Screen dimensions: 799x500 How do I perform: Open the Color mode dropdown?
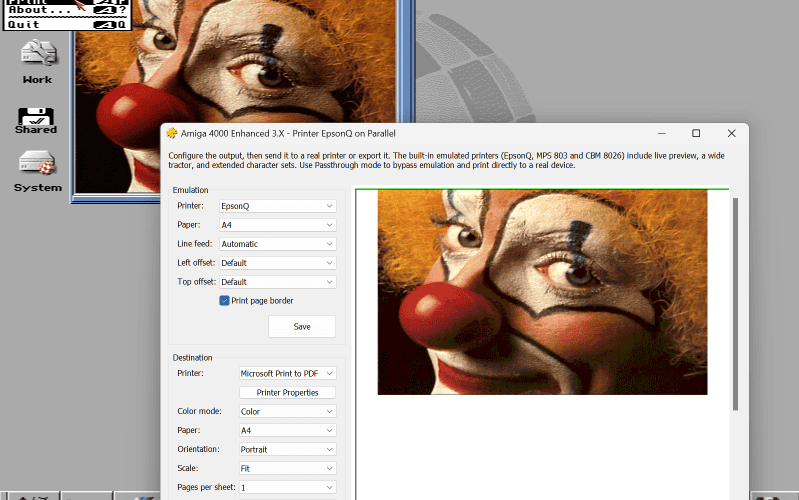(287, 411)
